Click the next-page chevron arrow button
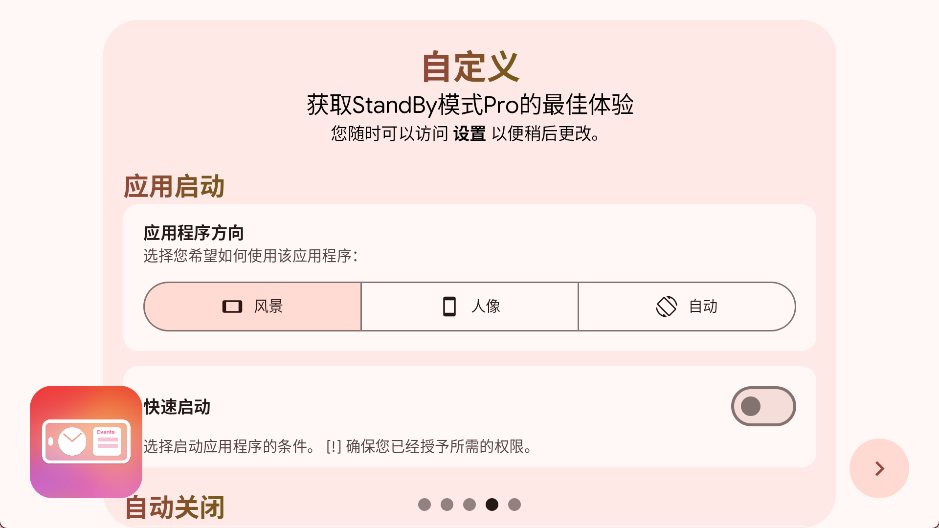 pos(879,468)
